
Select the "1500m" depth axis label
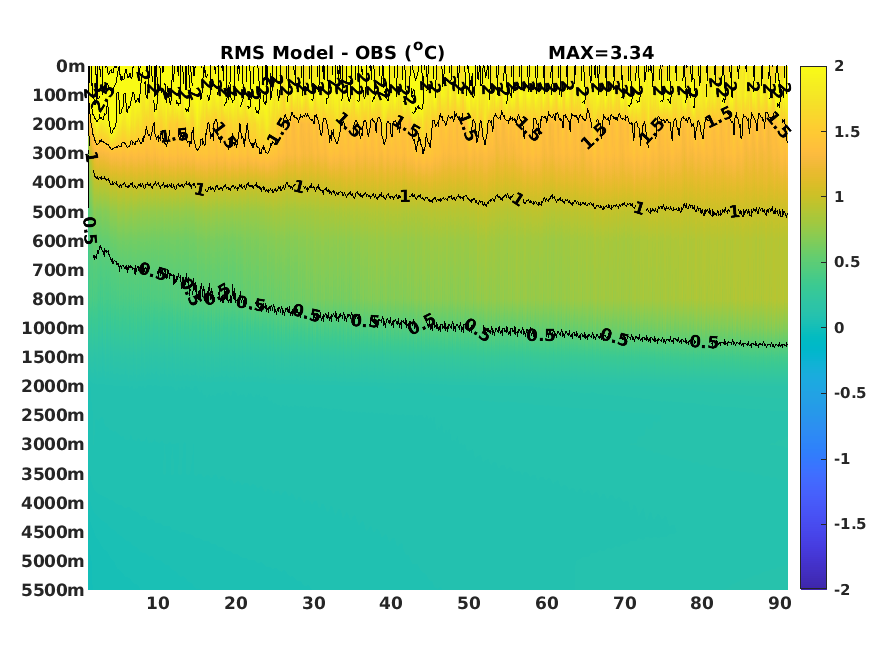pyautogui.click(x=53, y=358)
